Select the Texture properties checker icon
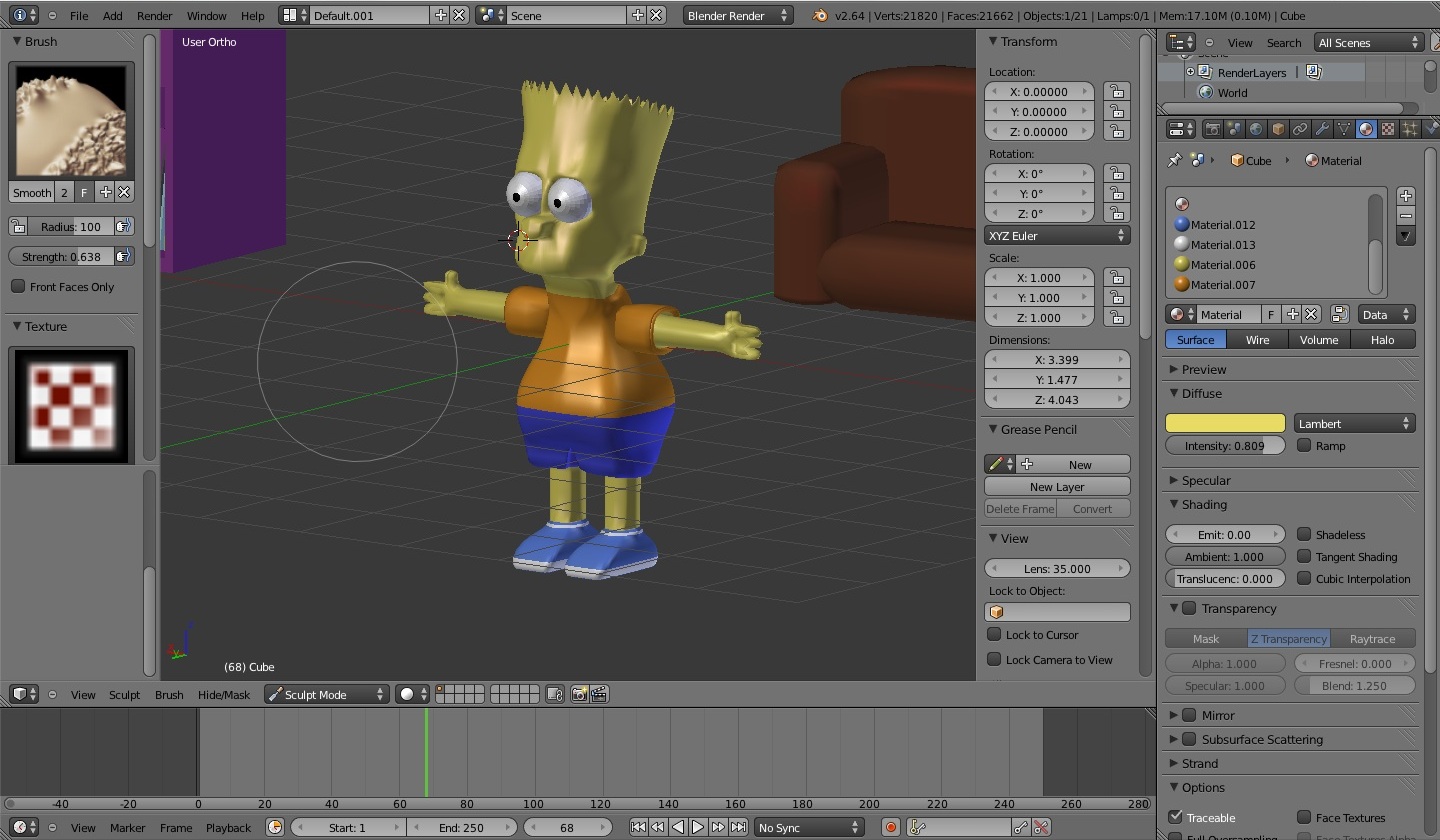Viewport: 1440px width, 840px height. point(1388,129)
